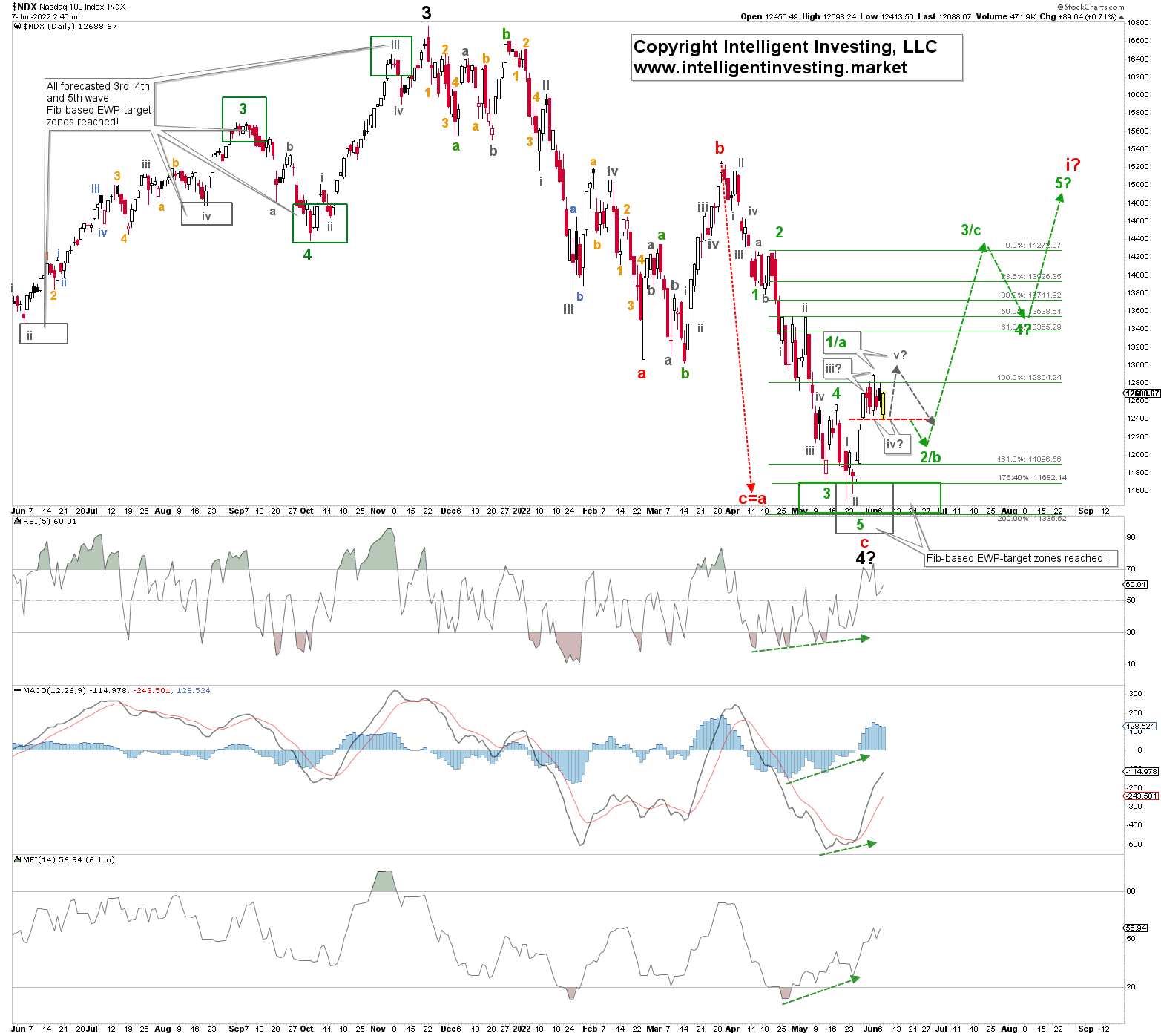Click the grey v? wave label
This screenshot has height=1036, width=1161.
tap(900, 355)
